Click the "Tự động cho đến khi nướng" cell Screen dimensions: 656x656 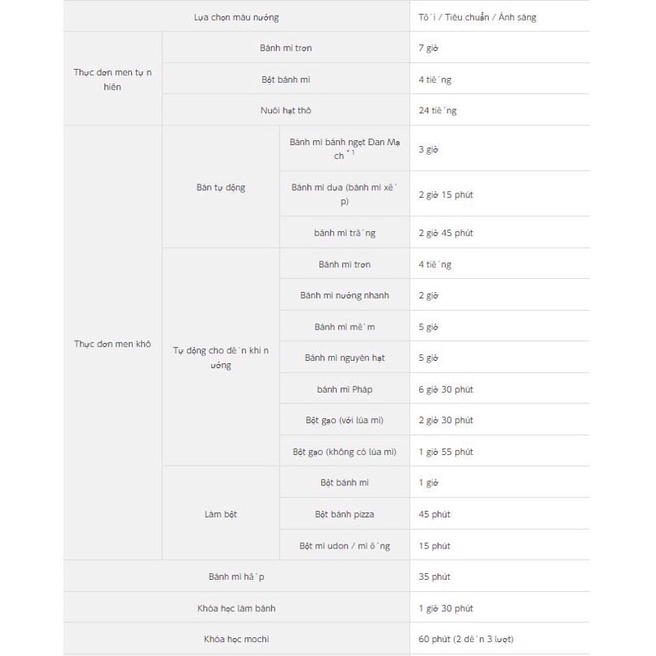220,358
